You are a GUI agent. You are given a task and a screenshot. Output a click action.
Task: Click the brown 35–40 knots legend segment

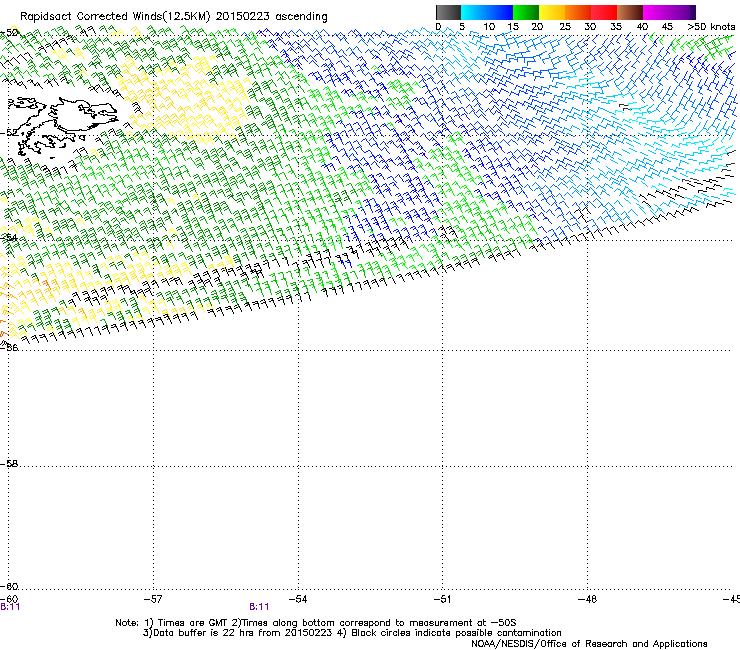pyautogui.click(x=630, y=12)
